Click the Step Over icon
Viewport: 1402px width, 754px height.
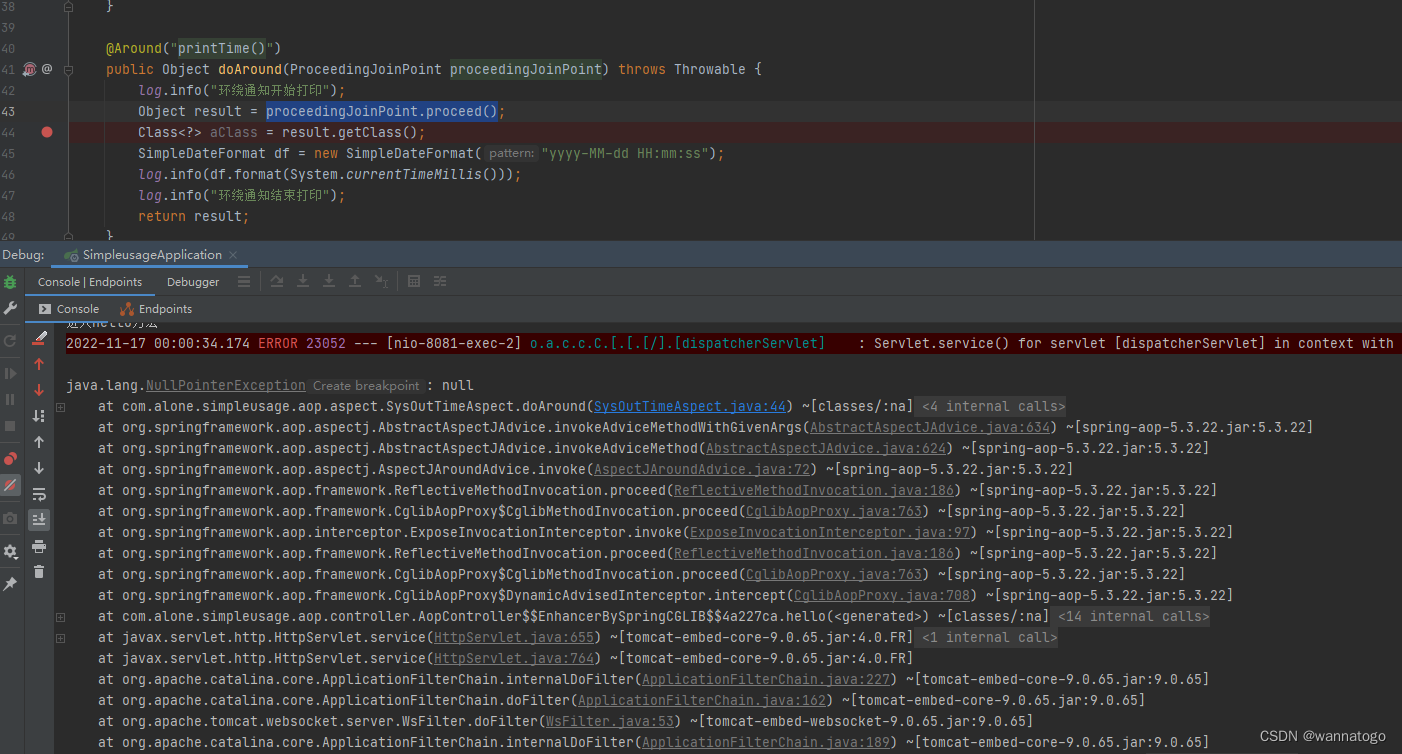[277, 282]
